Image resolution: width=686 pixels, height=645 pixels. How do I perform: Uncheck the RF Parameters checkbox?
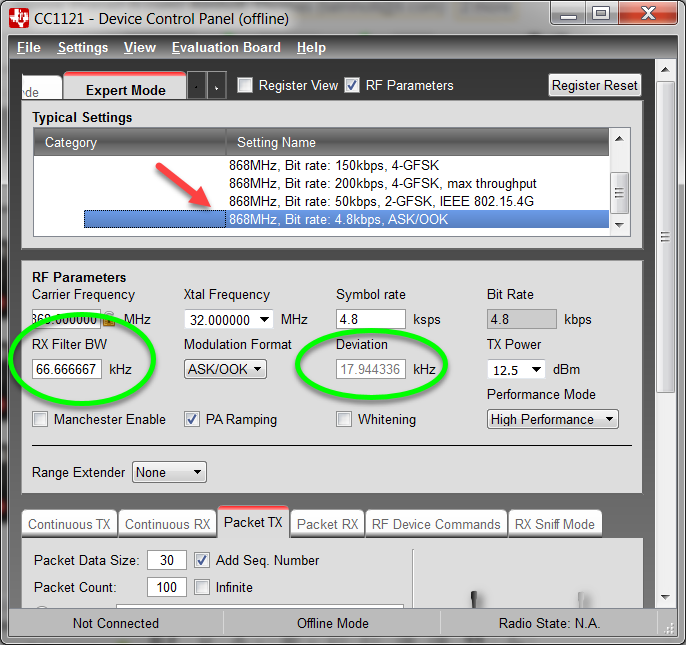(x=352, y=85)
